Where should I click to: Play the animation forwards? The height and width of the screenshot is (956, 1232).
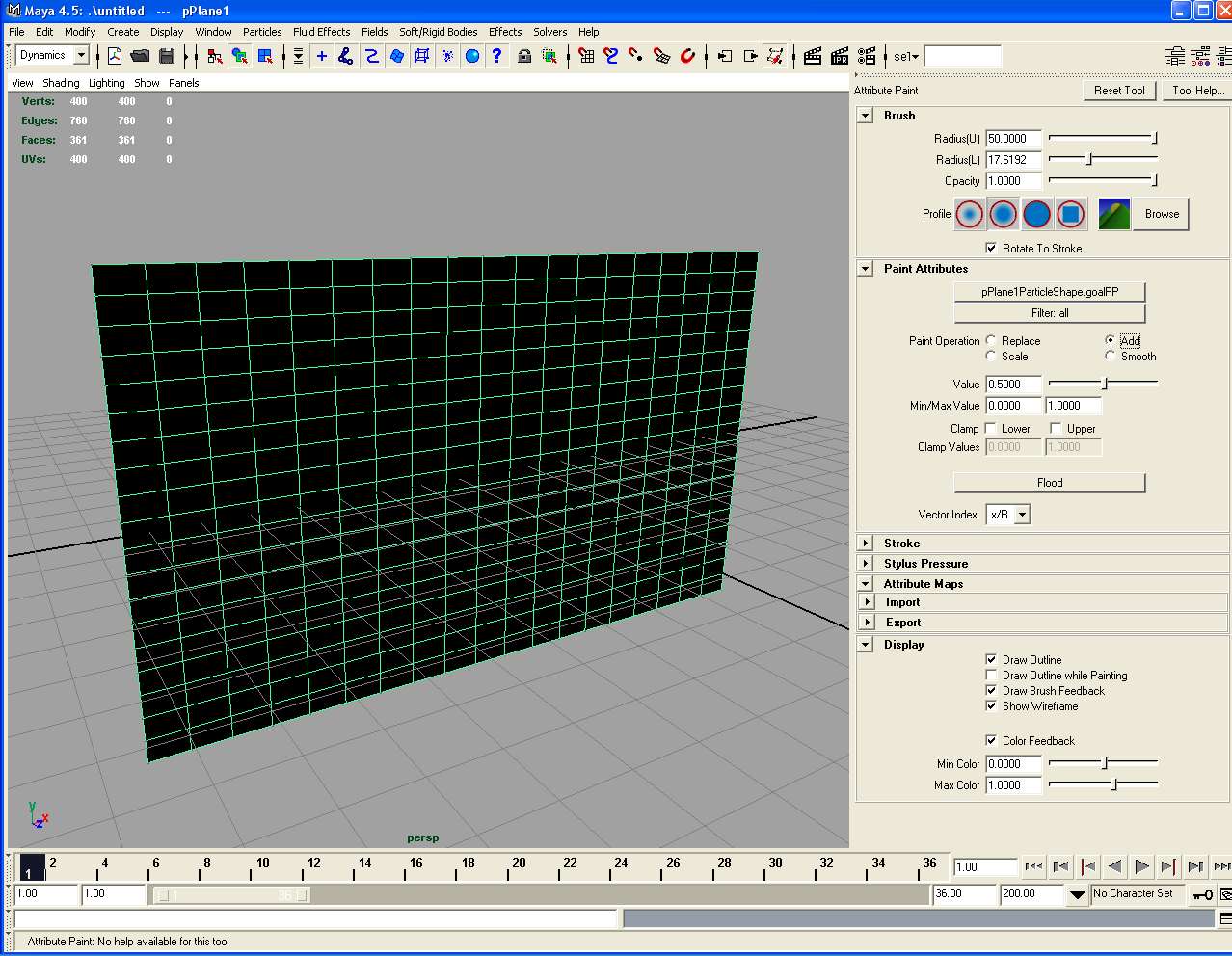tap(1141, 866)
